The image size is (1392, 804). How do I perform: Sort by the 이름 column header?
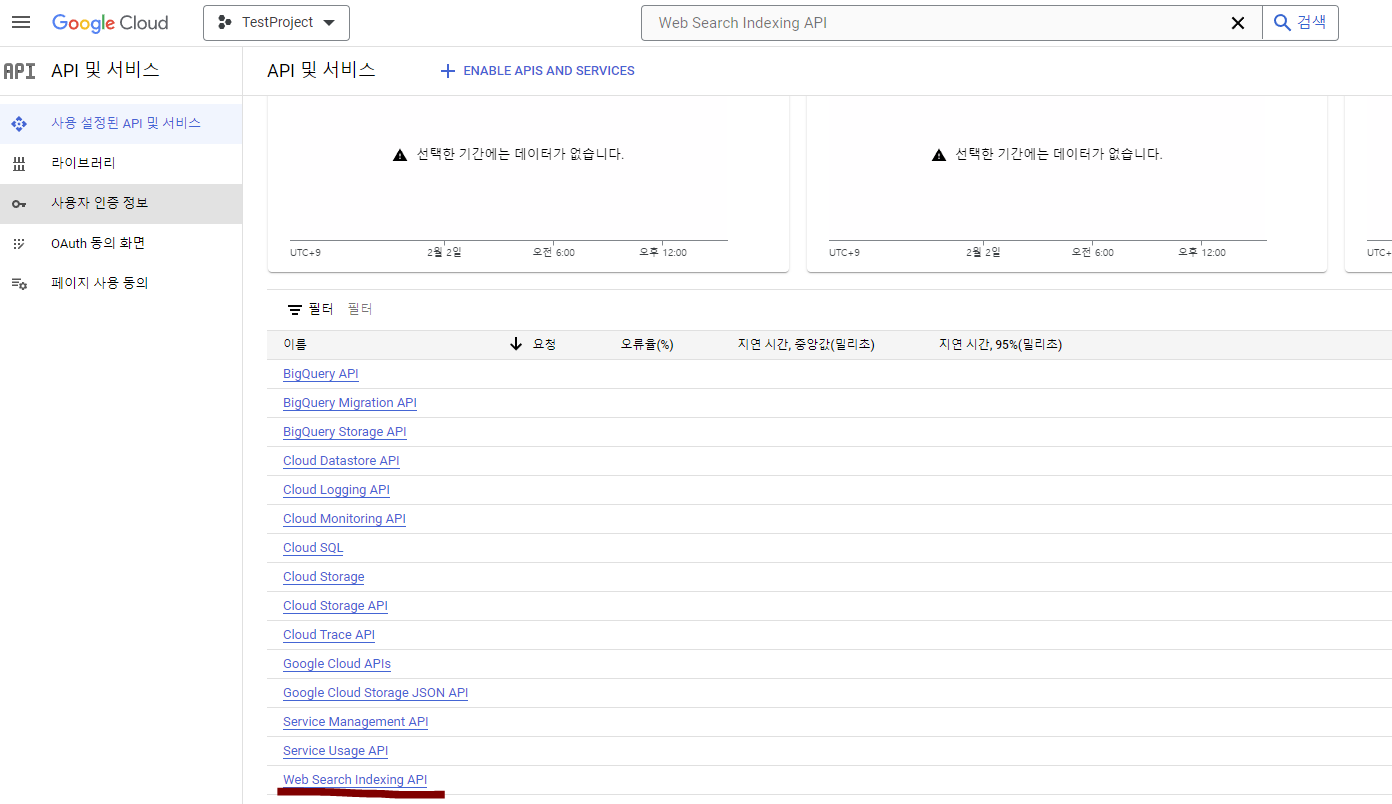[x=295, y=344]
